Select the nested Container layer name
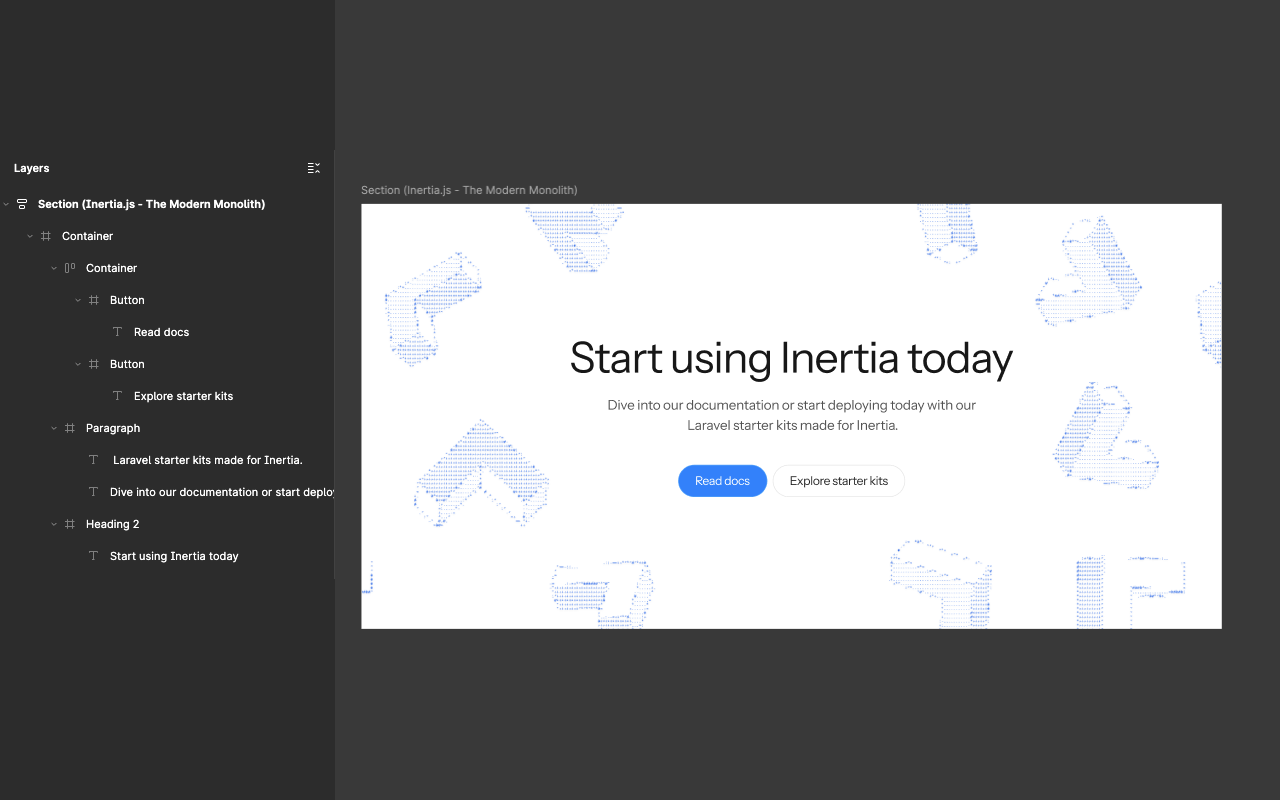The image size is (1280, 800). [x=111, y=268]
